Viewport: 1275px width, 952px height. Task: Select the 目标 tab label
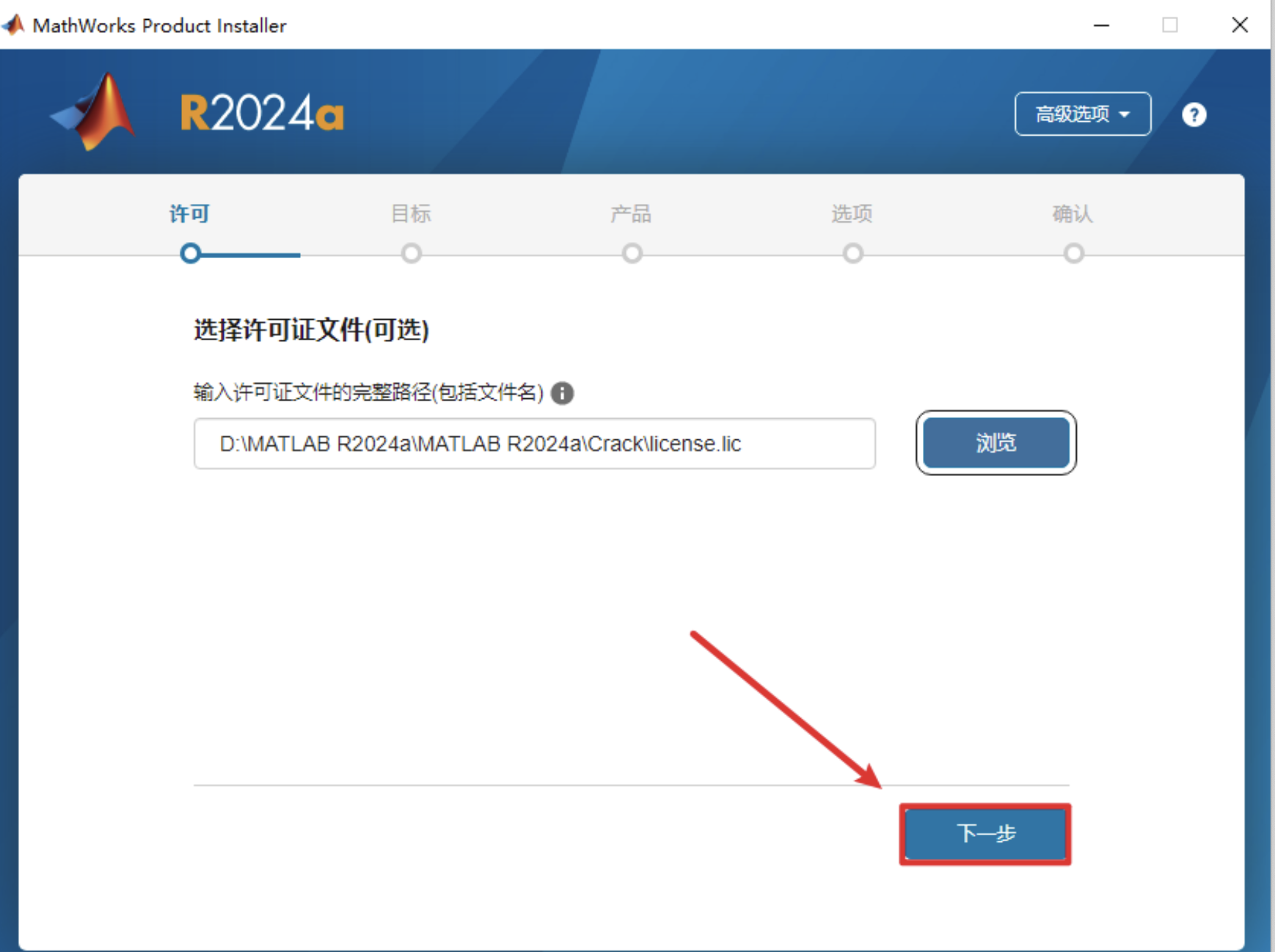tap(412, 213)
